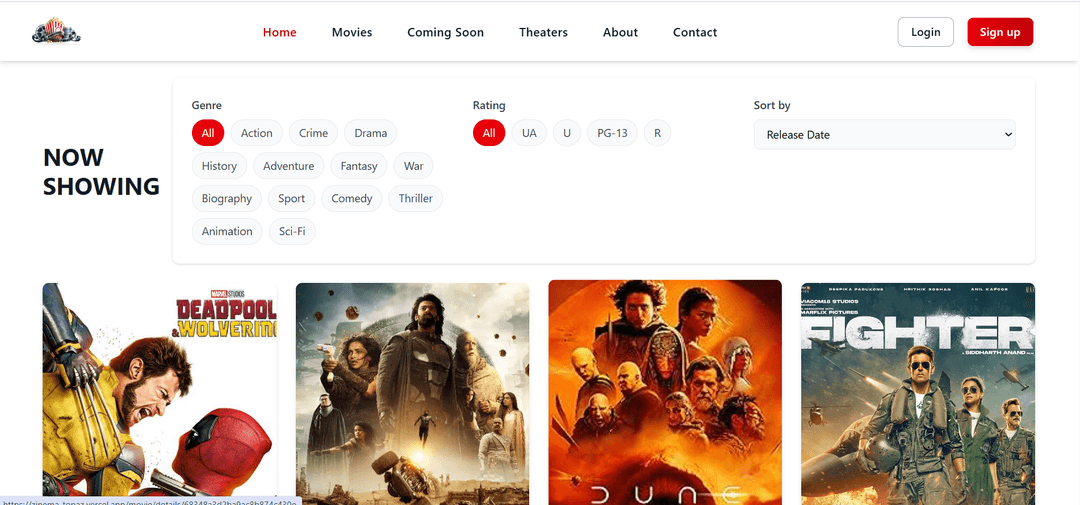Screen dimensions: 1080x505
Task: Open the second poster with the cloaked warrior
Action: pyautogui.click(x=413, y=393)
